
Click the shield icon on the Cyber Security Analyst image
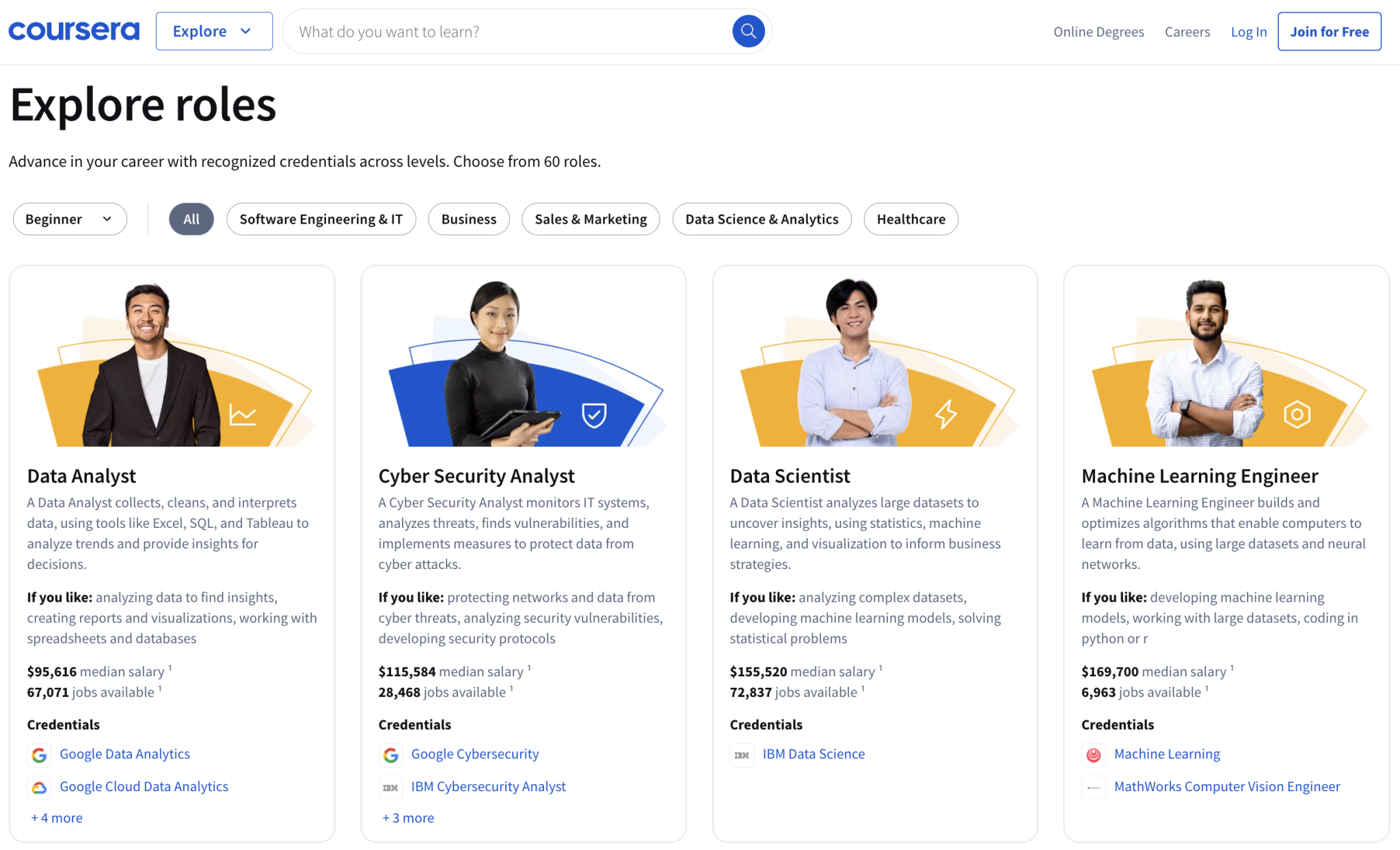[x=594, y=414]
